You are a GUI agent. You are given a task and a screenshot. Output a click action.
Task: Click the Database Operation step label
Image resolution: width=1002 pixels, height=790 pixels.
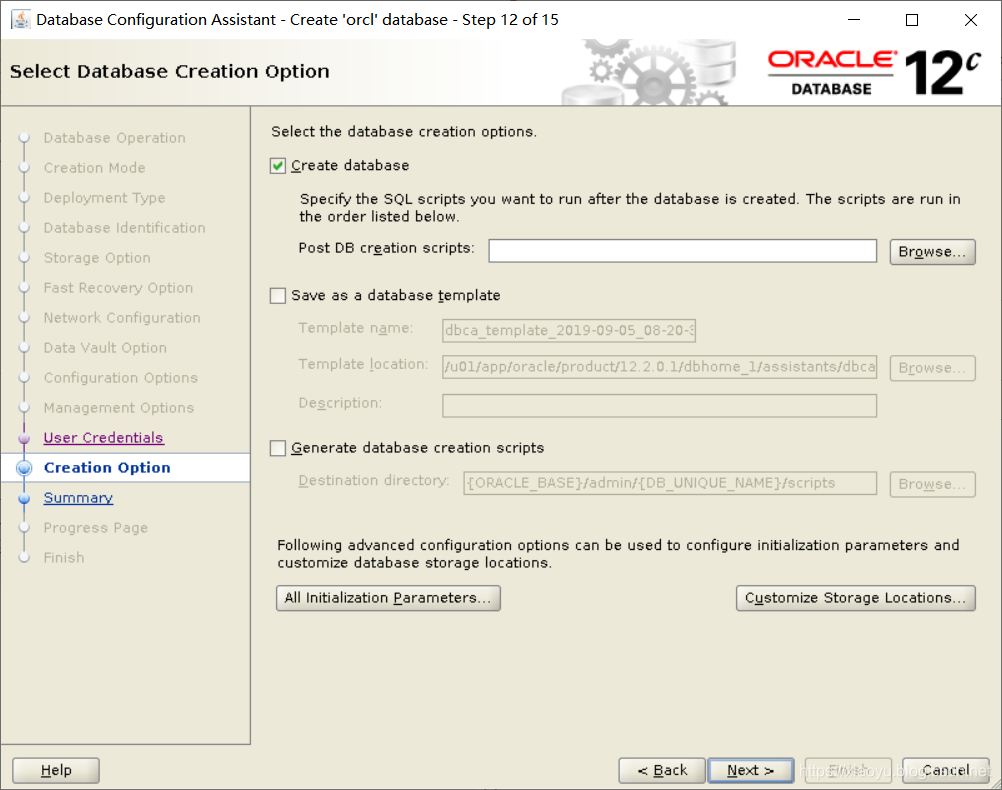pos(114,138)
